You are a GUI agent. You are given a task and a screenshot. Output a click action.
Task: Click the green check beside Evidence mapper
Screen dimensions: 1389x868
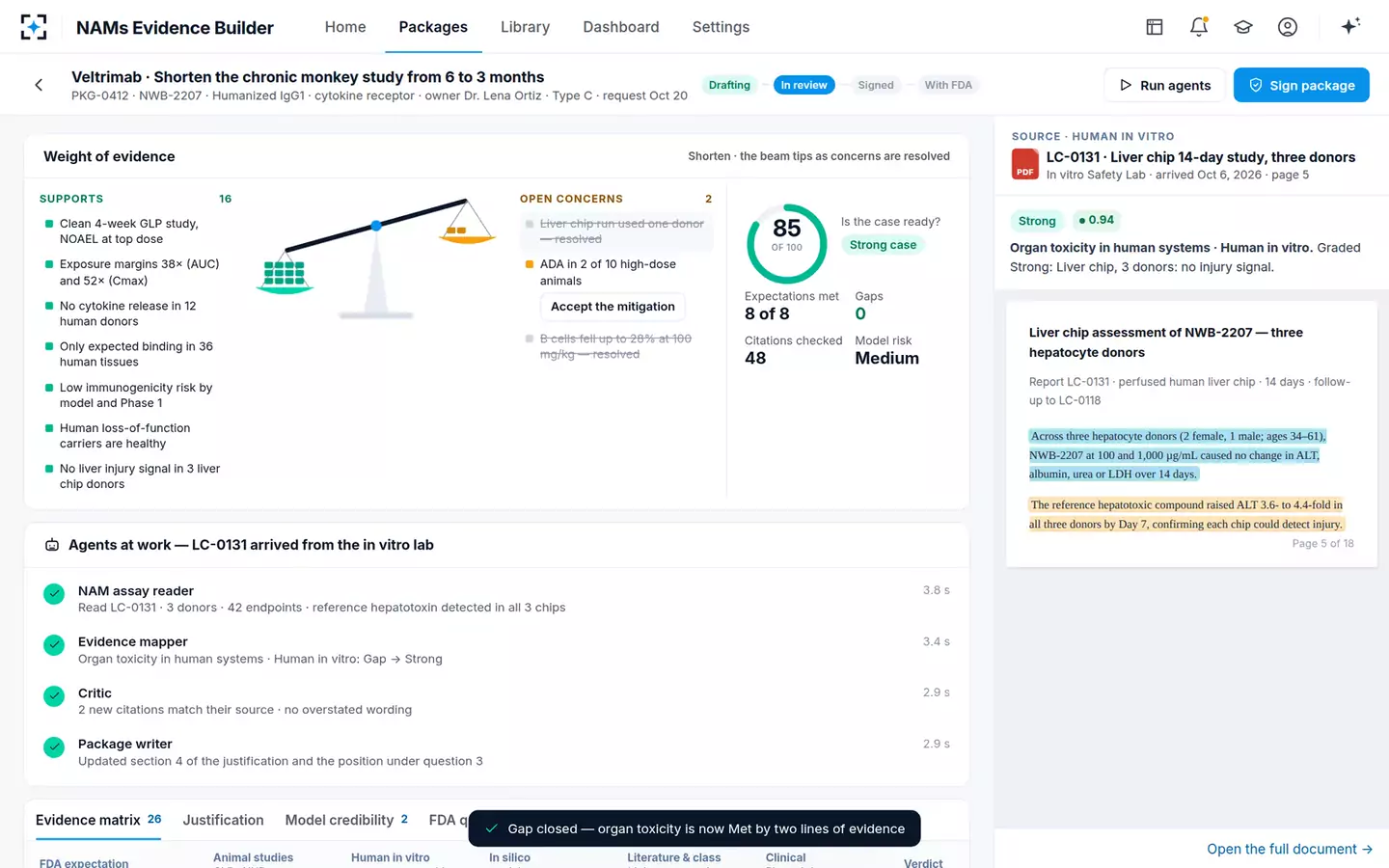pos(54,645)
